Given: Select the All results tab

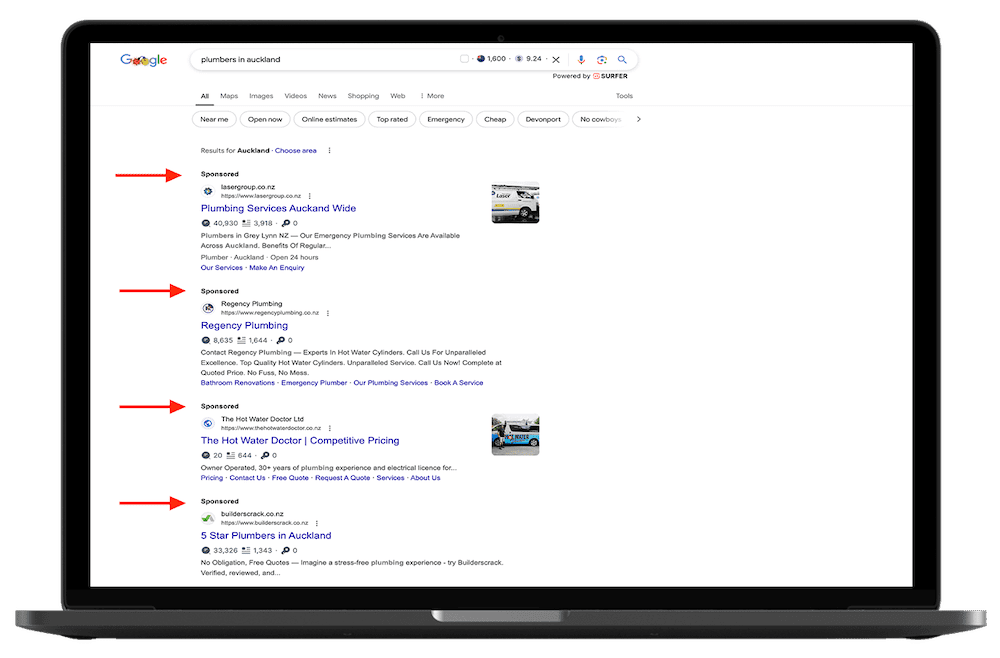Looking at the screenshot, I should click(x=205, y=96).
